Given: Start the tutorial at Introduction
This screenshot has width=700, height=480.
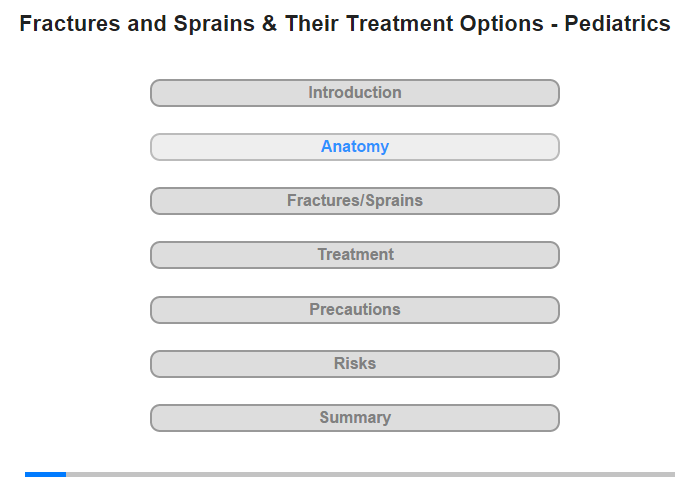Looking at the screenshot, I should [354, 93].
